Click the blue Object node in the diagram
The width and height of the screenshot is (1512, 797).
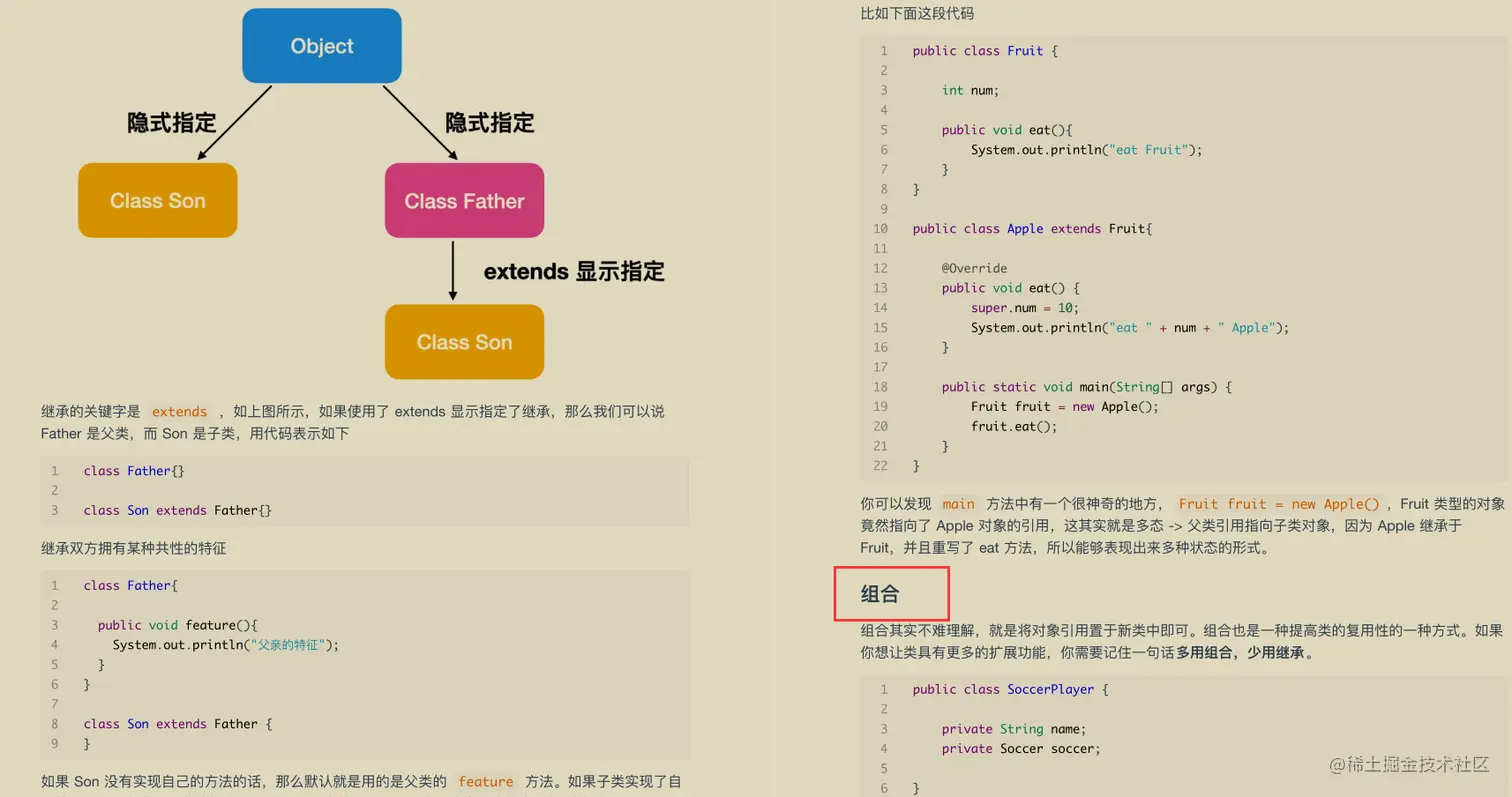pyautogui.click(x=321, y=45)
